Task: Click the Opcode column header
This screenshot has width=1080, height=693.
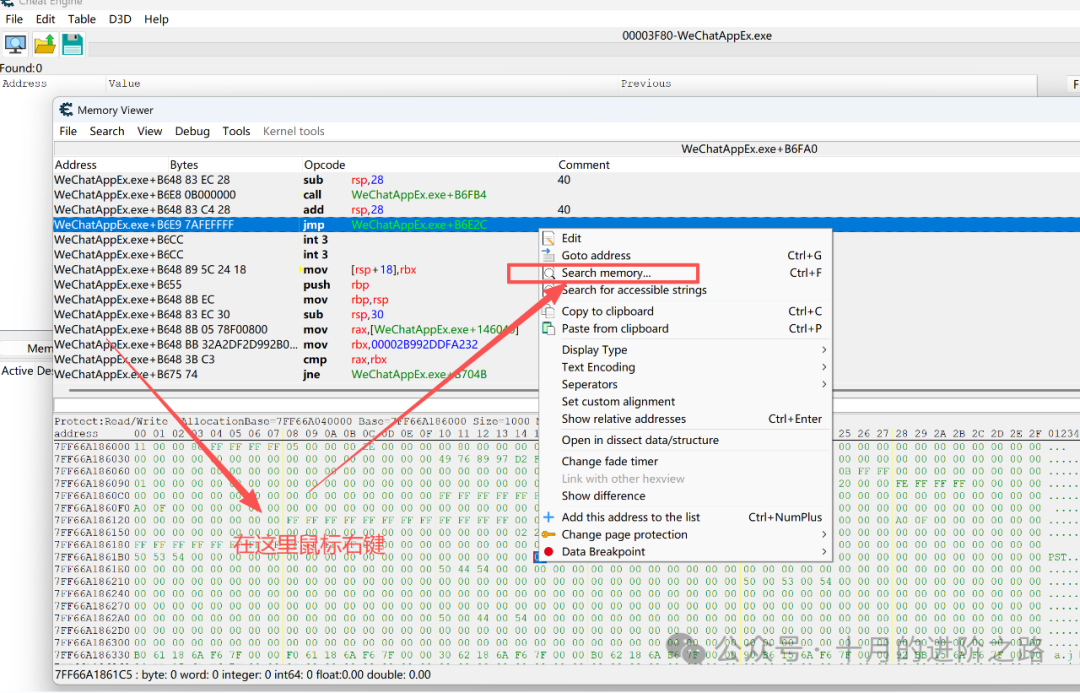Action: pyautogui.click(x=325, y=165)
